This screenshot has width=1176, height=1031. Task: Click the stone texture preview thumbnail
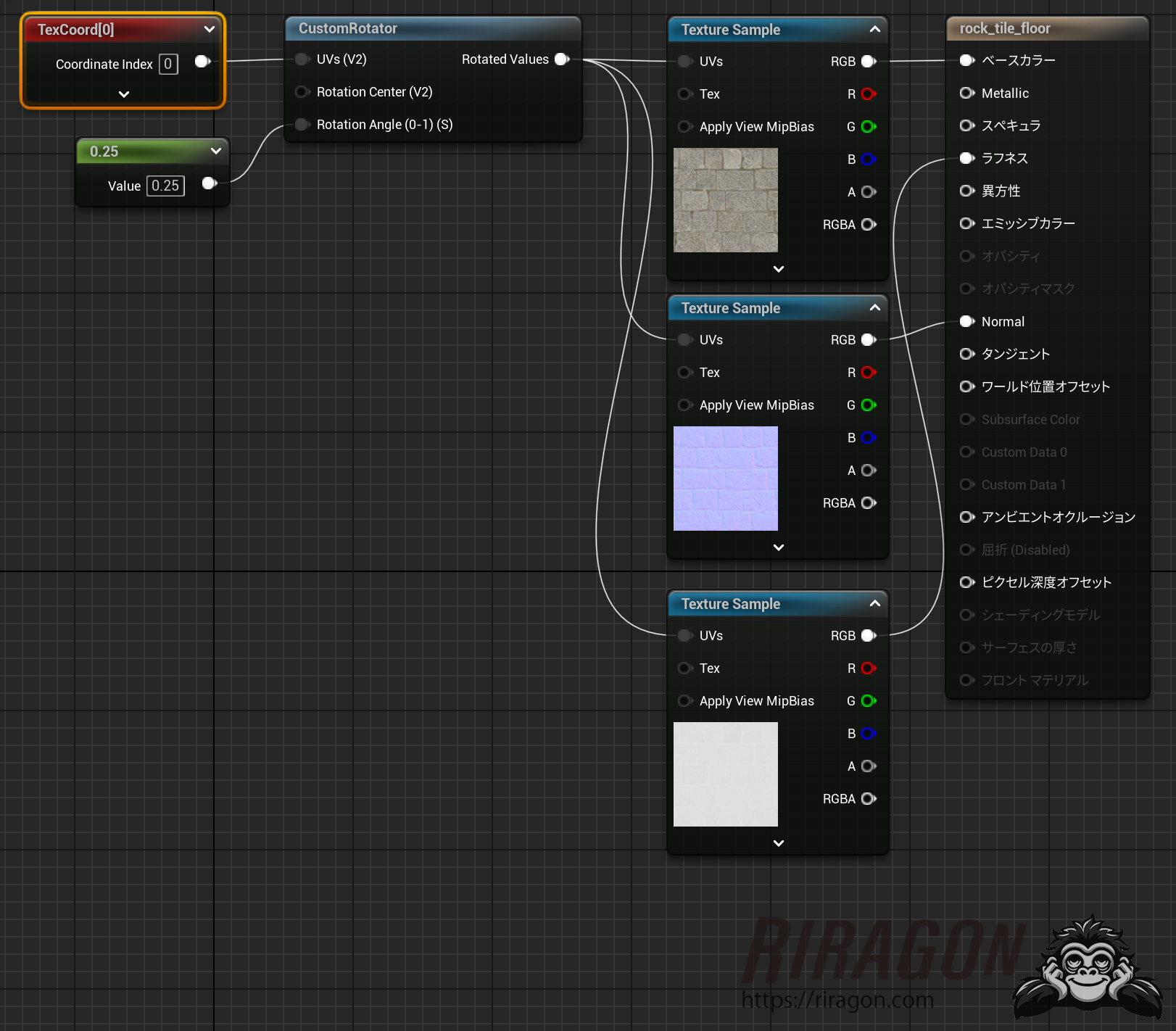click(725, 200)
